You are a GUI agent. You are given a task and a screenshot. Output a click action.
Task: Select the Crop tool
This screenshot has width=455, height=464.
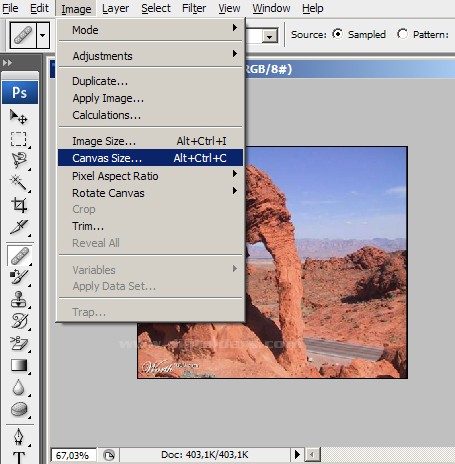point(19,204)
